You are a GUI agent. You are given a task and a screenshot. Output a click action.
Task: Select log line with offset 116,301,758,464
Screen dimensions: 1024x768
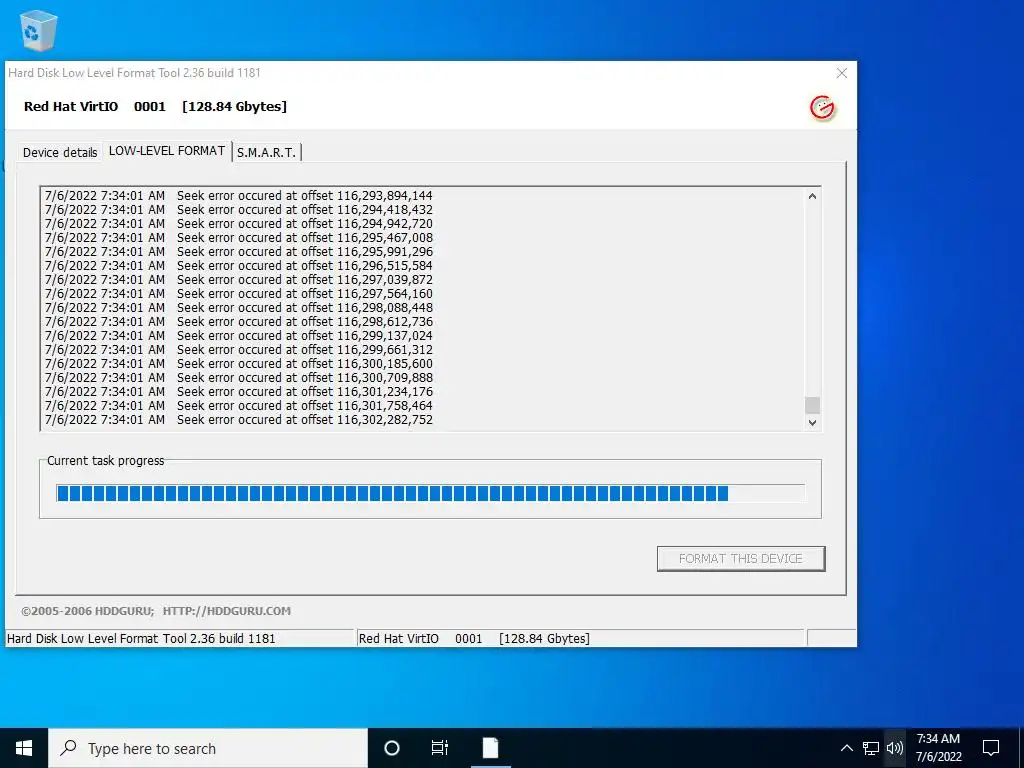(238, 406)
